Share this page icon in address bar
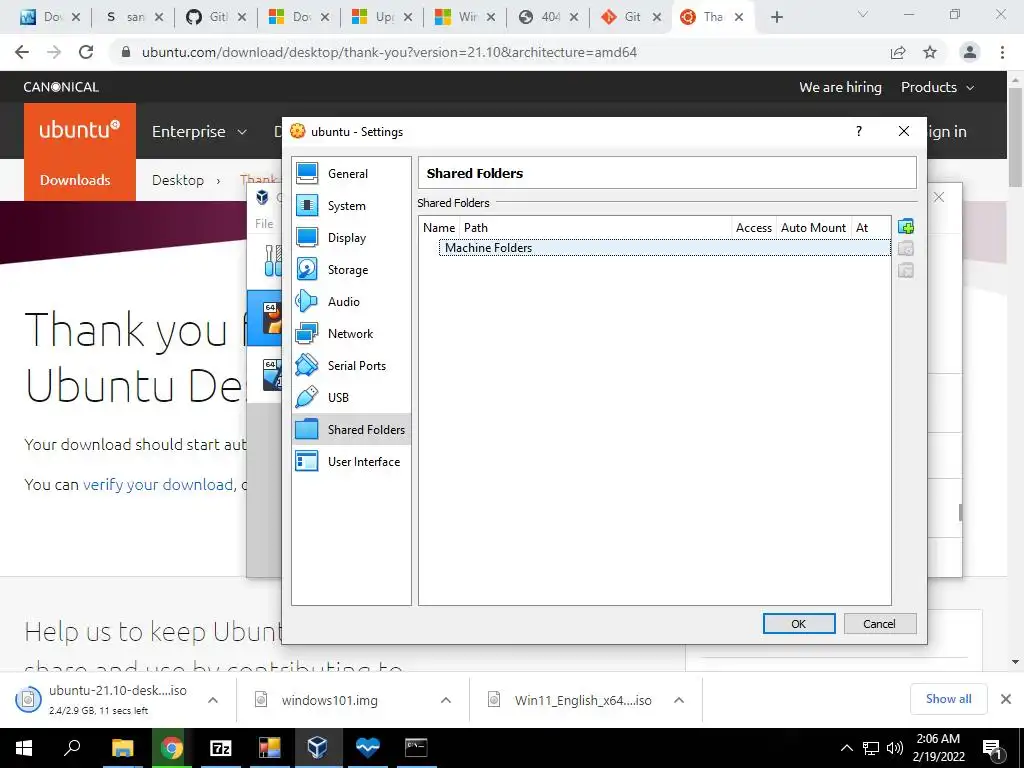 tap(898, 52)
